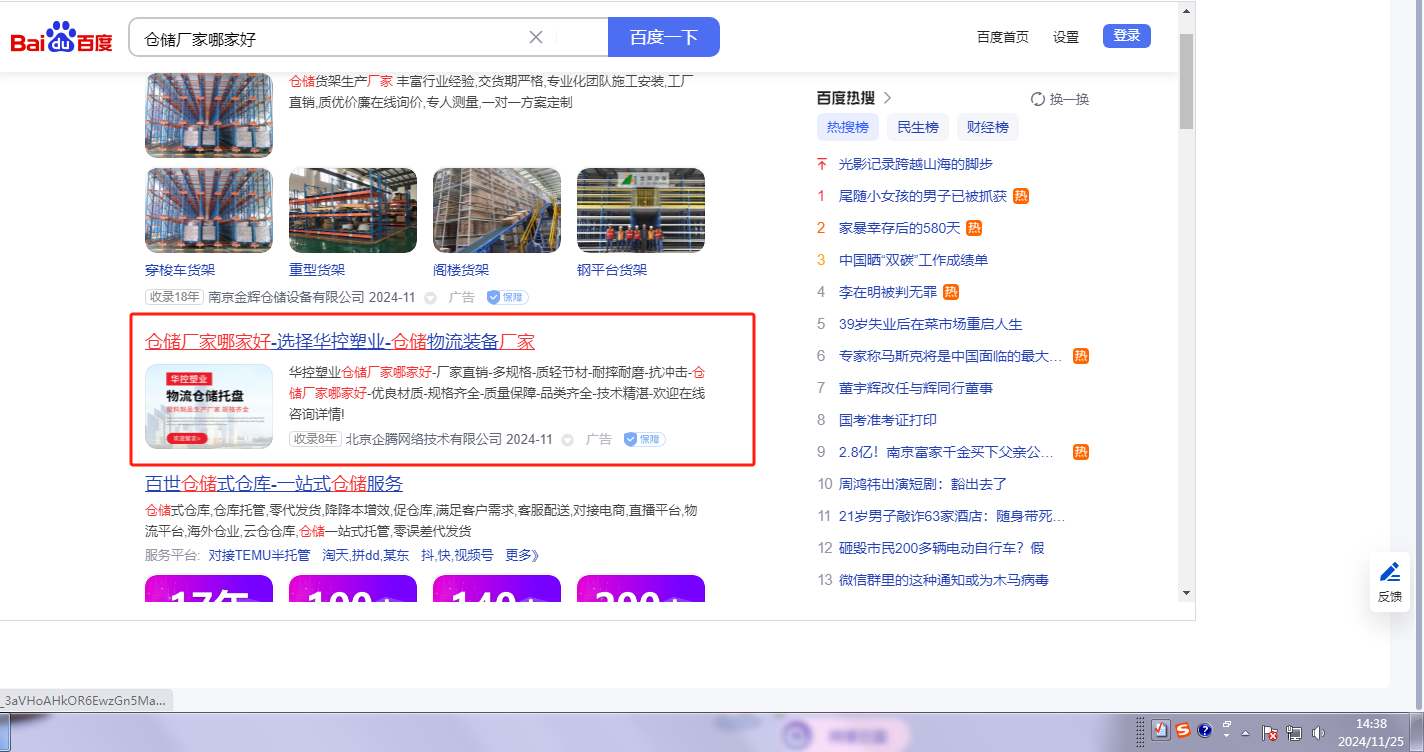Open the 百世仓储式仓库 result title link
1424x752 pixels.
(274, 484)
